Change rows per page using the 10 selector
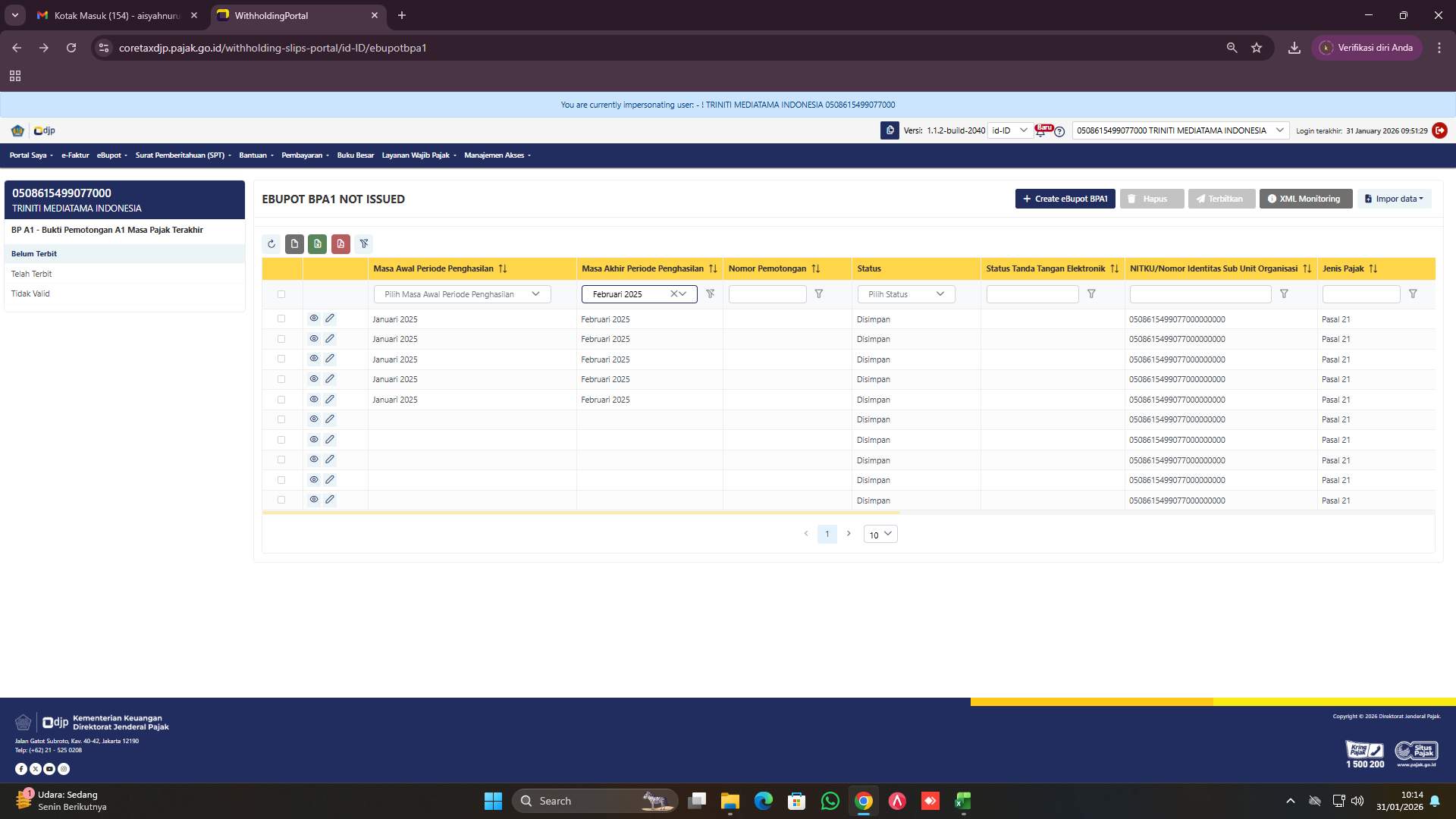 click(880, 534)
